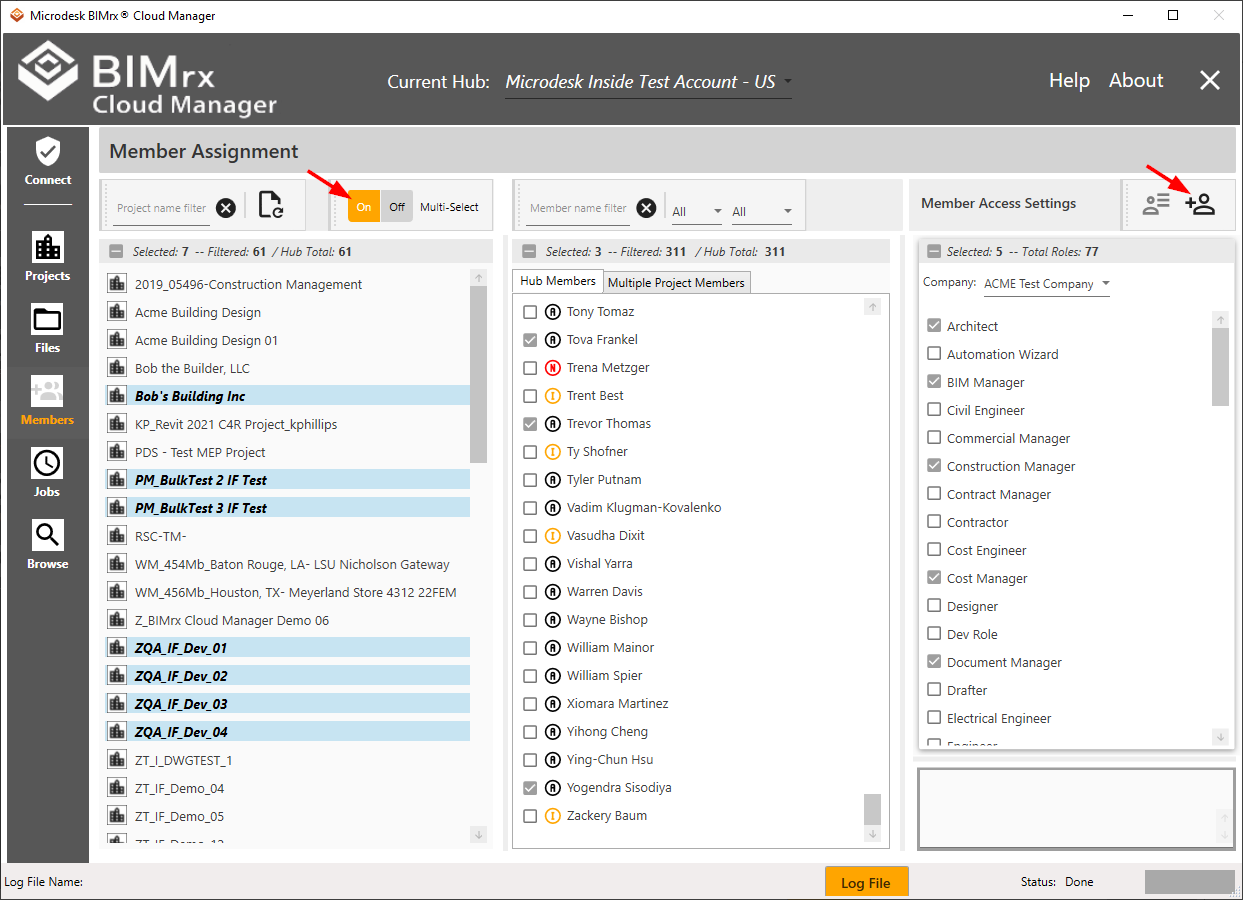This screenshot has width=1243, height=900.
Task: Open the Help menu
Action: tap(1069, 81)
